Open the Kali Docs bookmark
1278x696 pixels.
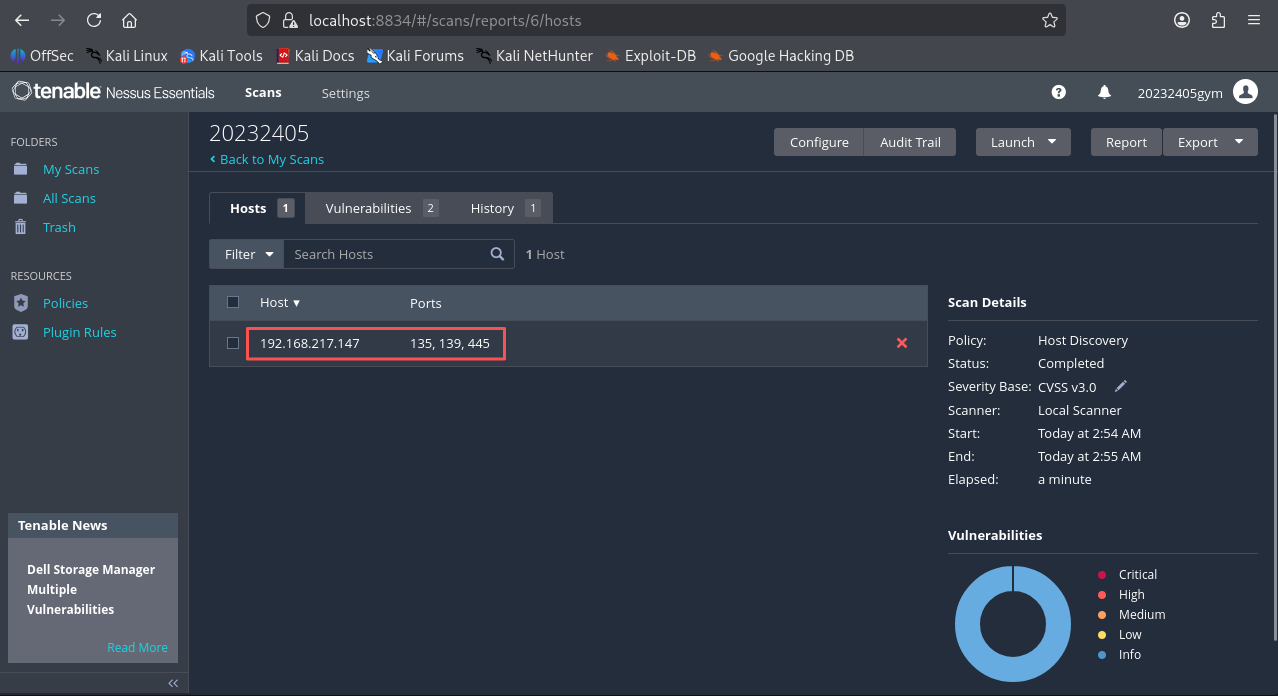(315, 56)
